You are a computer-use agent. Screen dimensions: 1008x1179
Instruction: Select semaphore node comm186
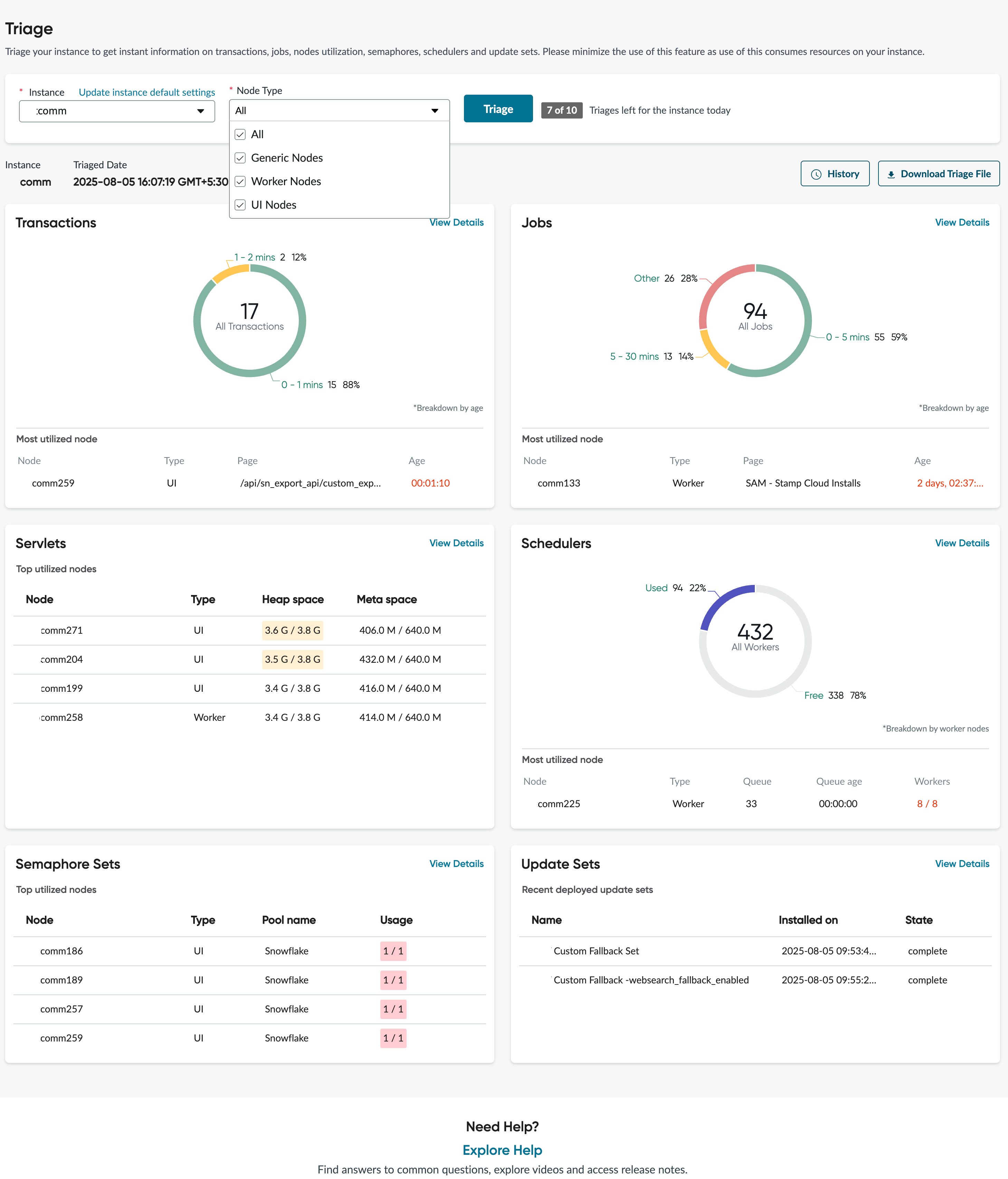61,951
